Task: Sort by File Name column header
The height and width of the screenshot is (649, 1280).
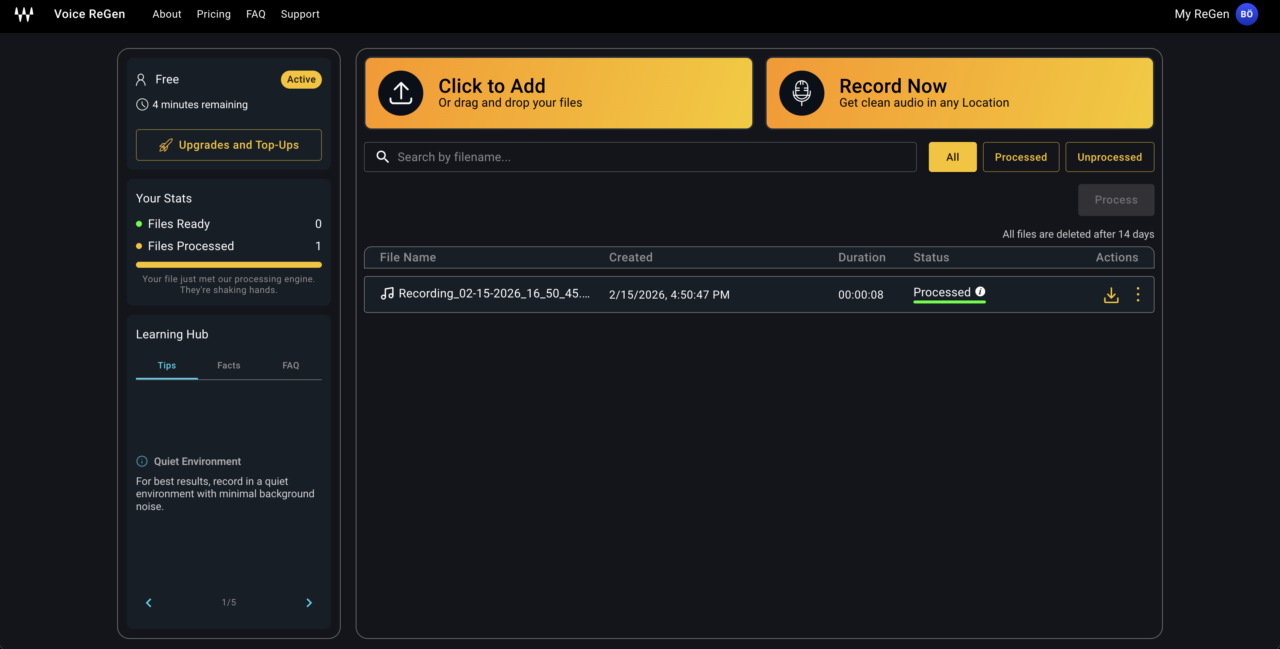Action: point(408,257)
